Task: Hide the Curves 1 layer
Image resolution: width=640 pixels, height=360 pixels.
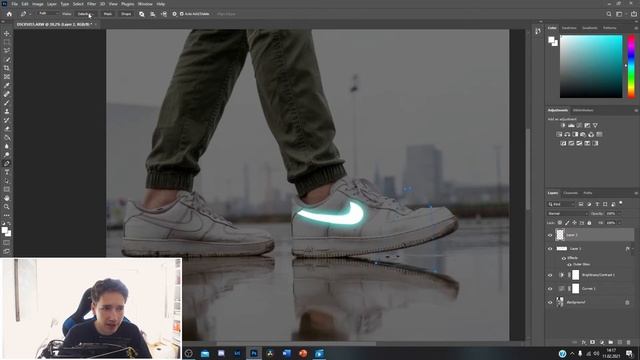Action: tap(550, 289)
